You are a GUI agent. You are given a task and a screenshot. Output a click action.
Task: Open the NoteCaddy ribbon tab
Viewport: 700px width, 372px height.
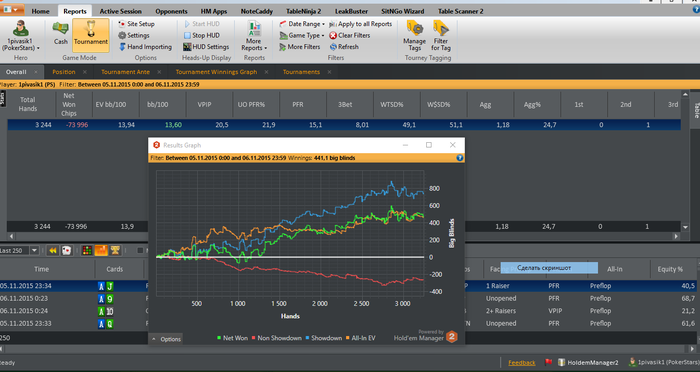click(x=256, y=11)
